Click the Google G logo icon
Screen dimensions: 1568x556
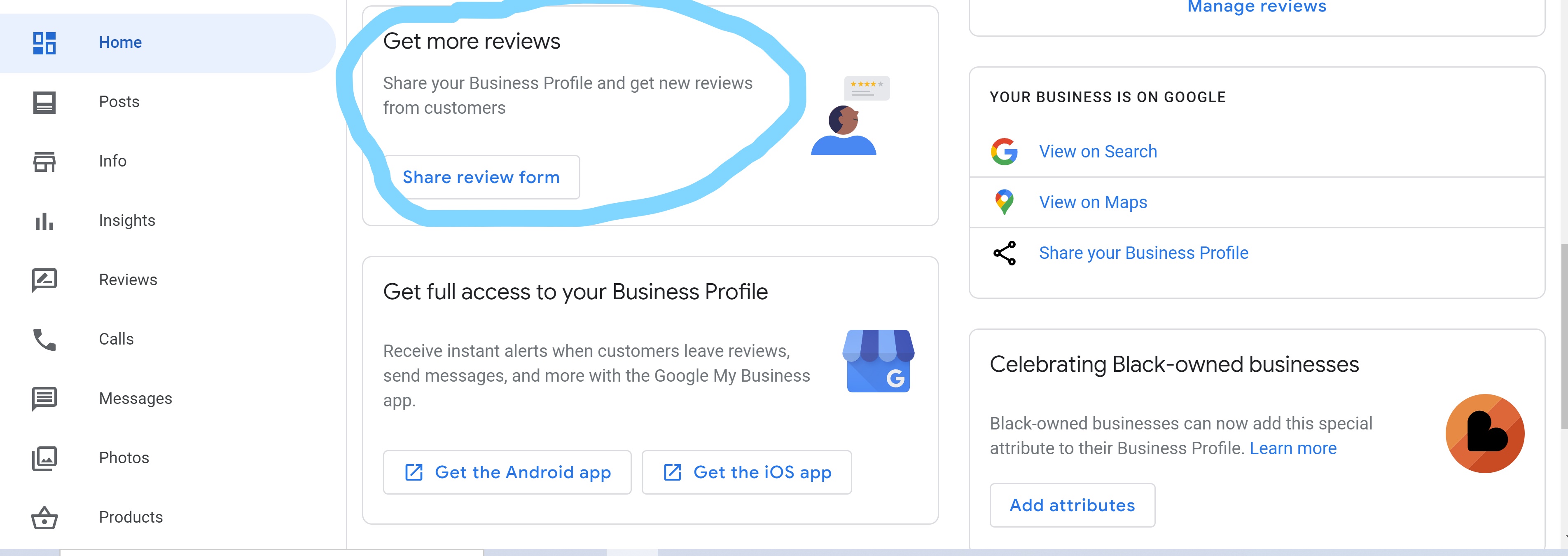point(1004,152)
